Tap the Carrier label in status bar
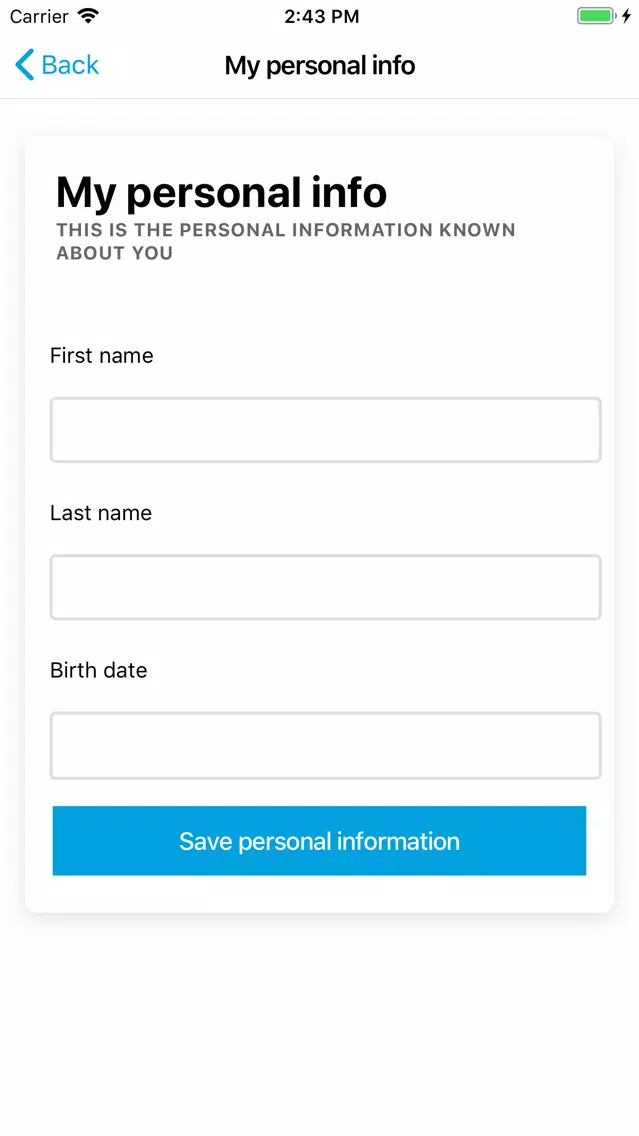The width and height of the screenshot is (639, 1136). 39,16
